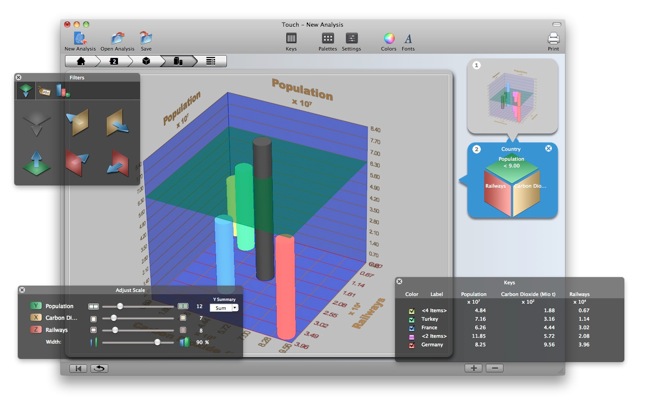Click the Railways face on Country cube

click(x=497, y=193)
